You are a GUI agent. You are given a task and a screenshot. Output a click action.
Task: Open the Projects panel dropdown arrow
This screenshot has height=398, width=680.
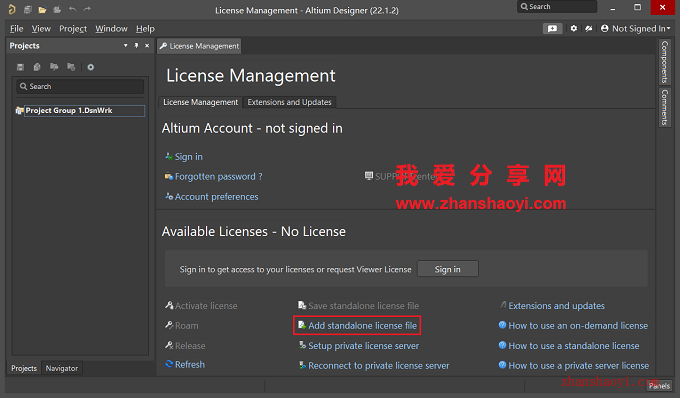(125, 46)
